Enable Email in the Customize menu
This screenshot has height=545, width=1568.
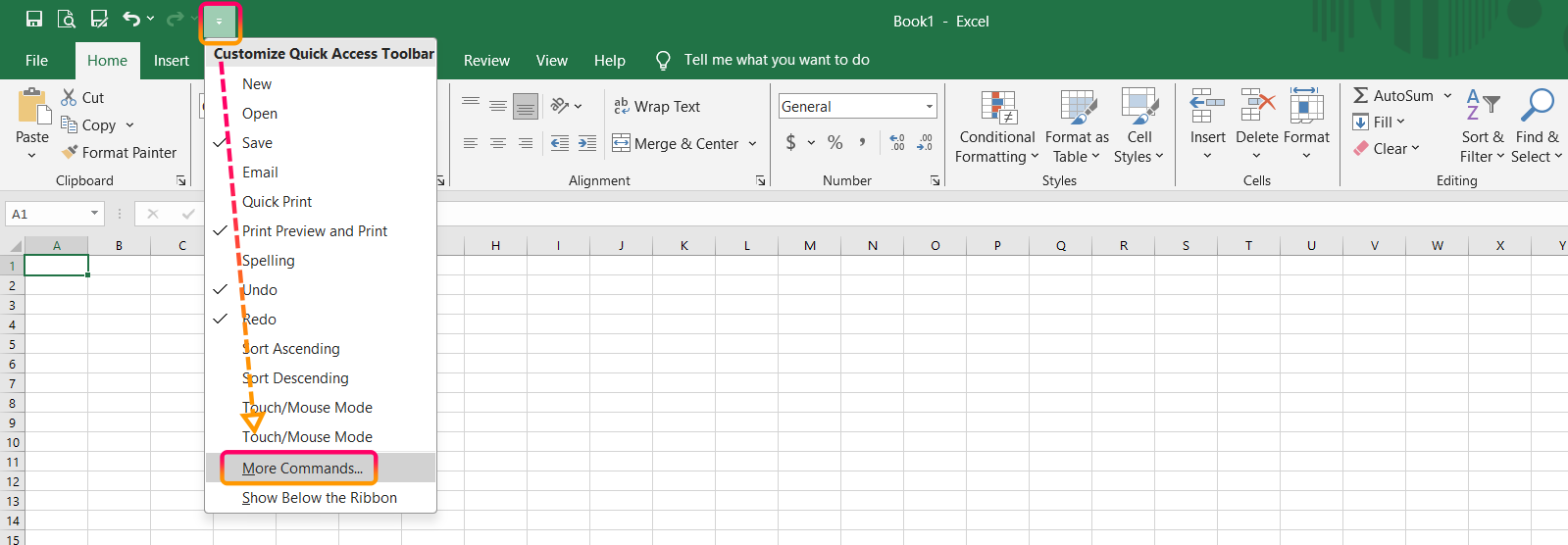[321, 173]
